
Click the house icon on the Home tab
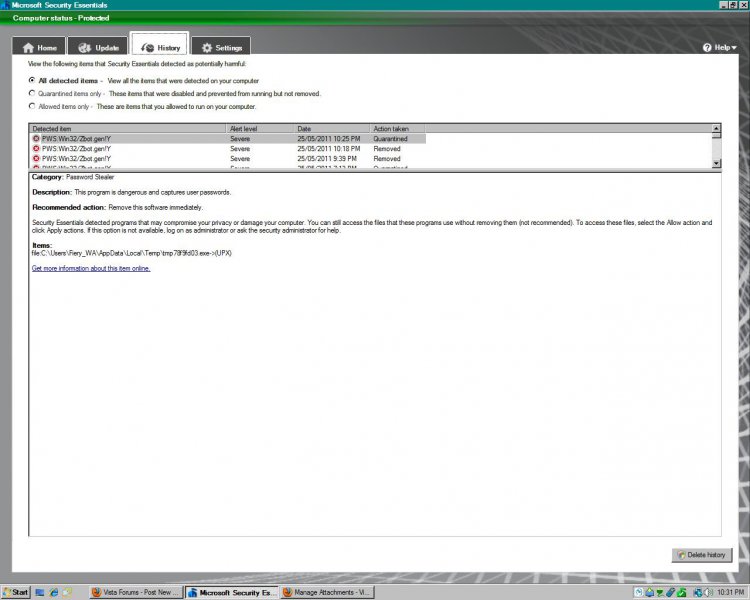tap(28, 47)
